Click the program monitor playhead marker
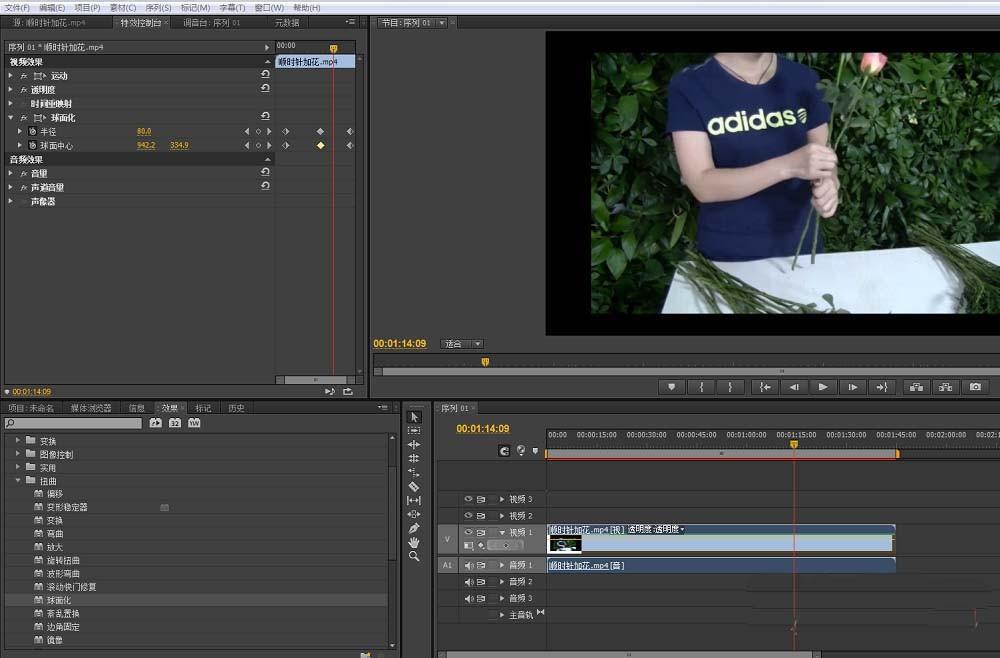The height and width of the screenshot is (658, 1000). coord(485,362)
